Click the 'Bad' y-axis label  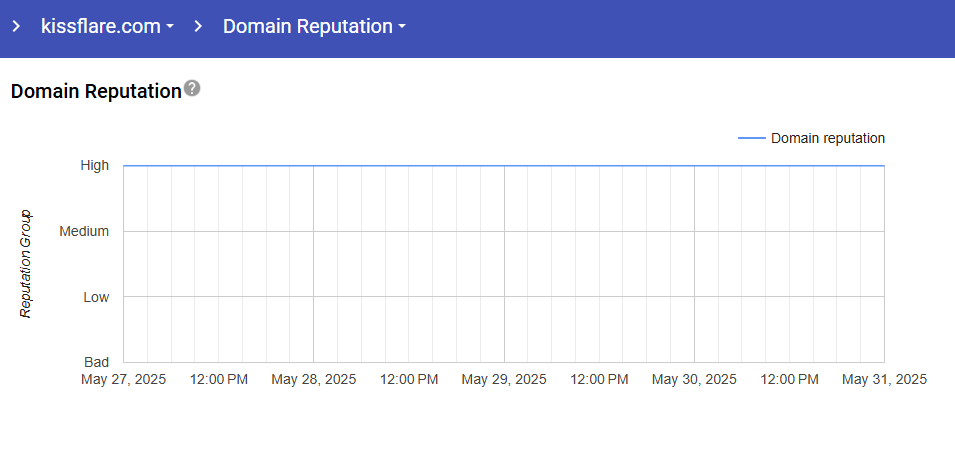coord(96,362)
